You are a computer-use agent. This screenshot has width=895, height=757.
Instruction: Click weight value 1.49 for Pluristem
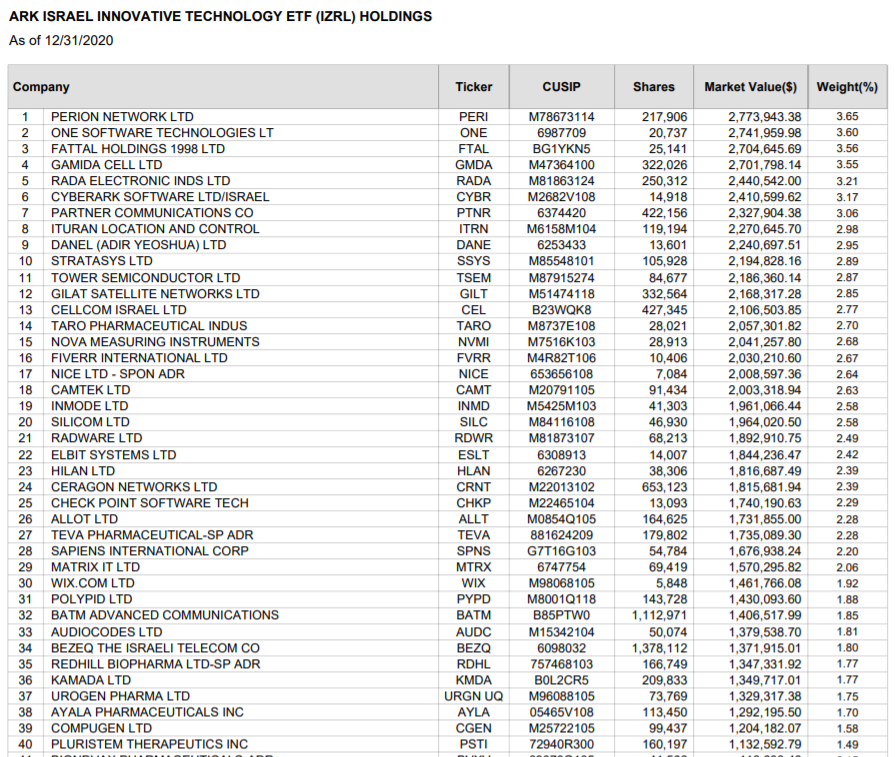(847, 744)
